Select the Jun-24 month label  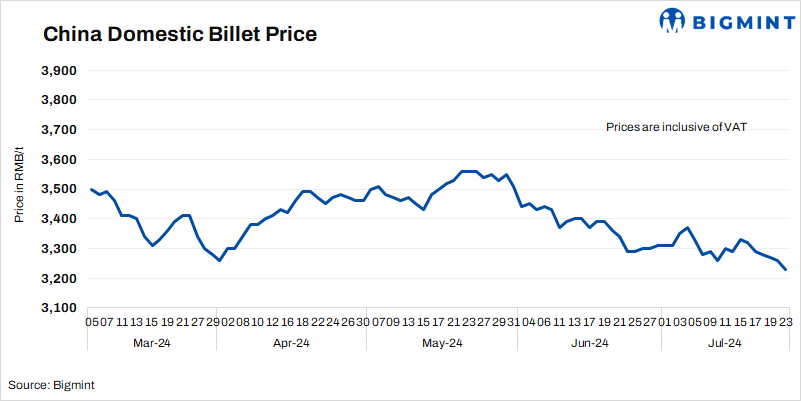click(588, 343)
